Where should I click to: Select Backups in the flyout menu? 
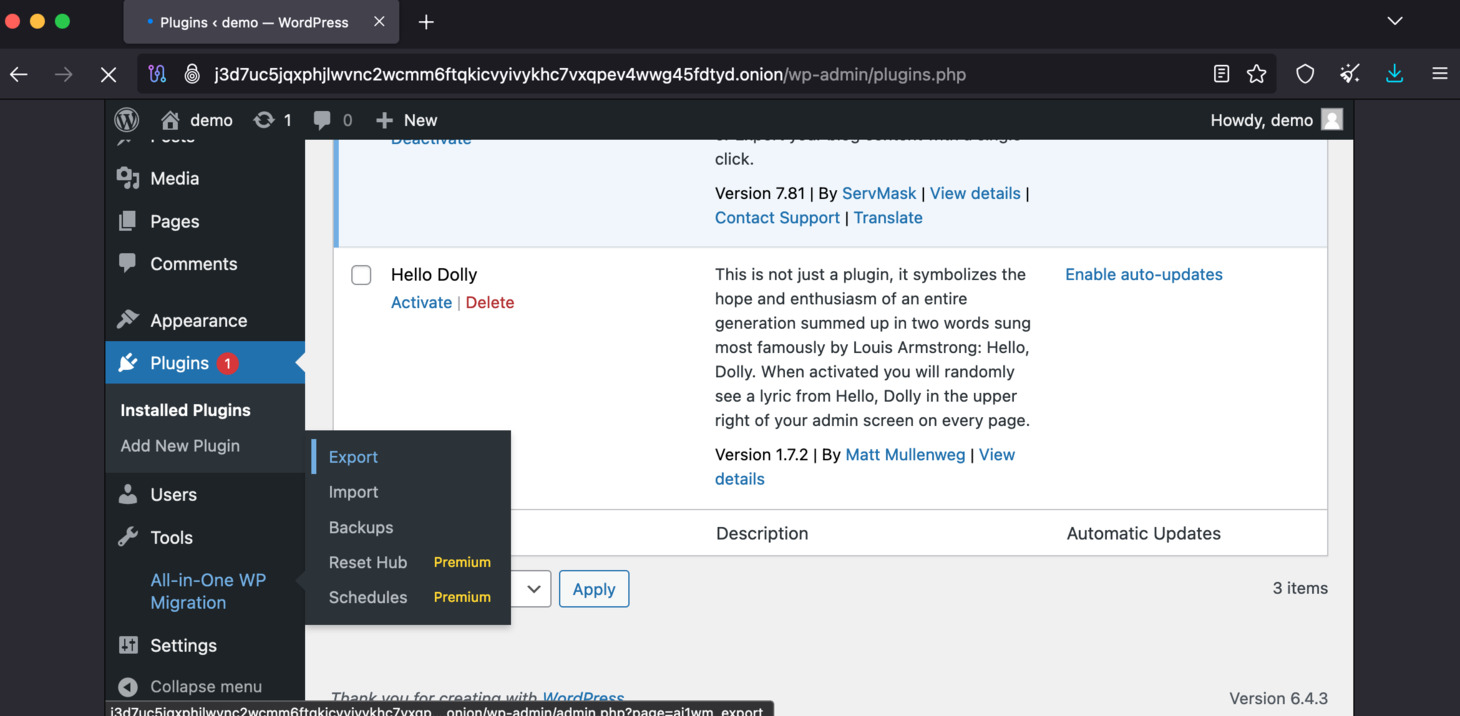coord(361,527)
